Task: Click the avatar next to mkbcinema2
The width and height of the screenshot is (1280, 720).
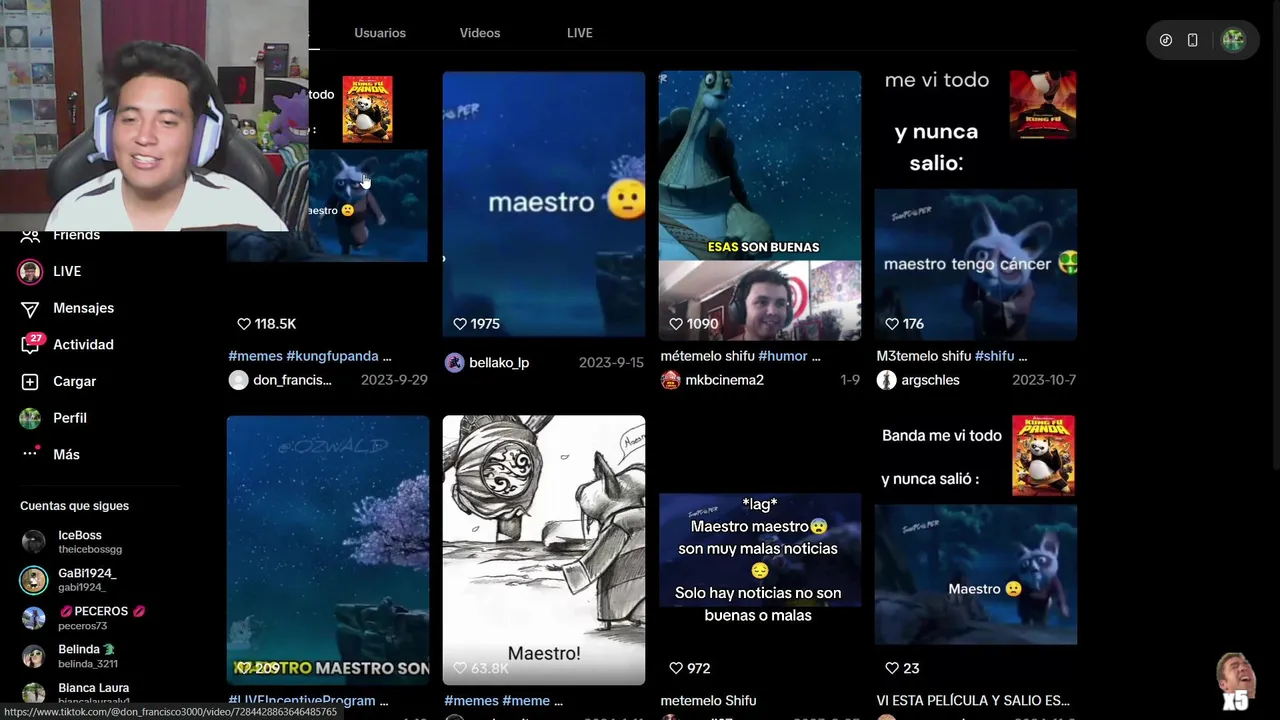Action: [x=670, y=380]
